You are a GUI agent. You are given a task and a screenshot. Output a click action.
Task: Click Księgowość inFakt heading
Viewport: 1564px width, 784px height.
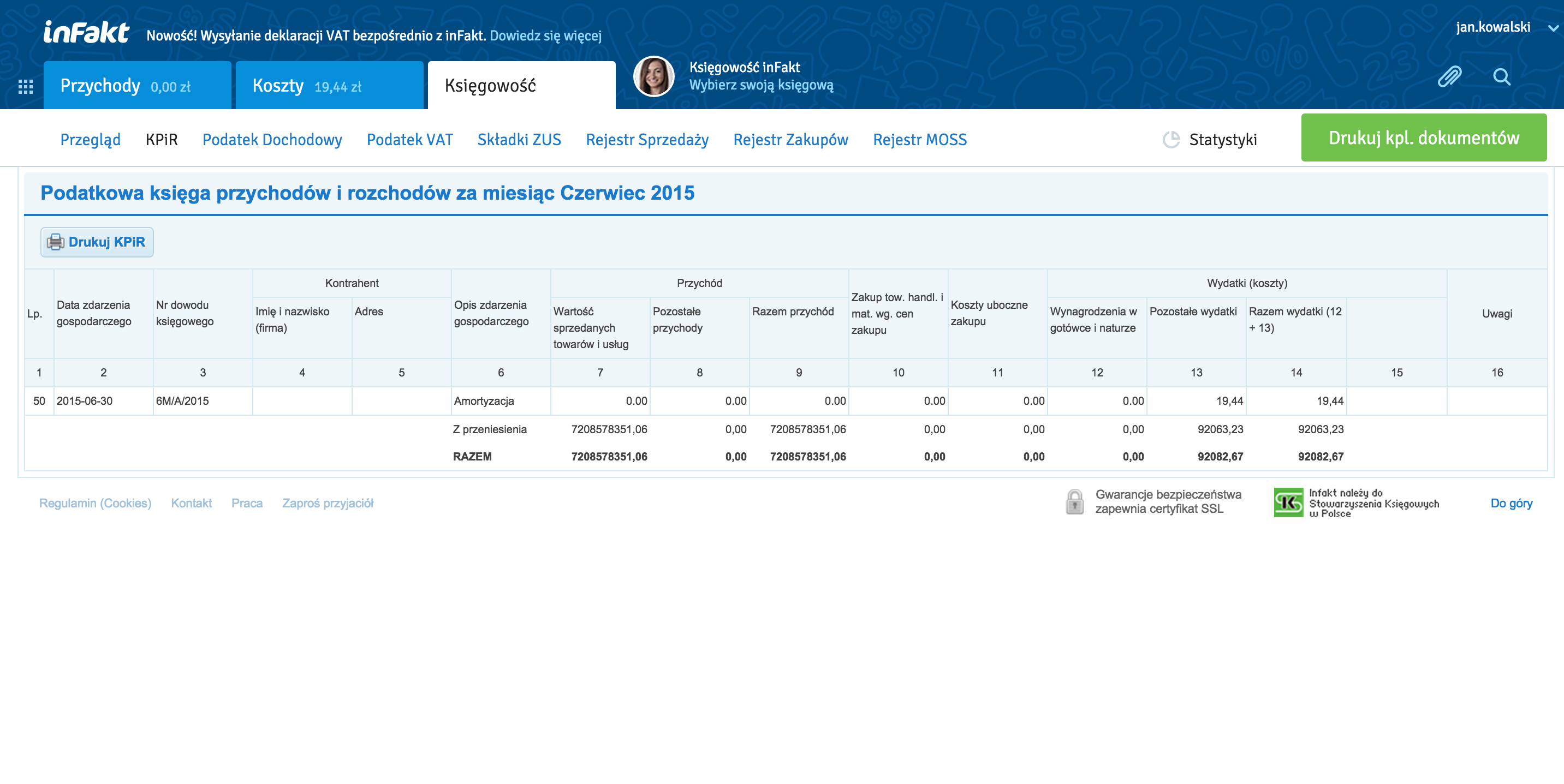coord(745,67)
